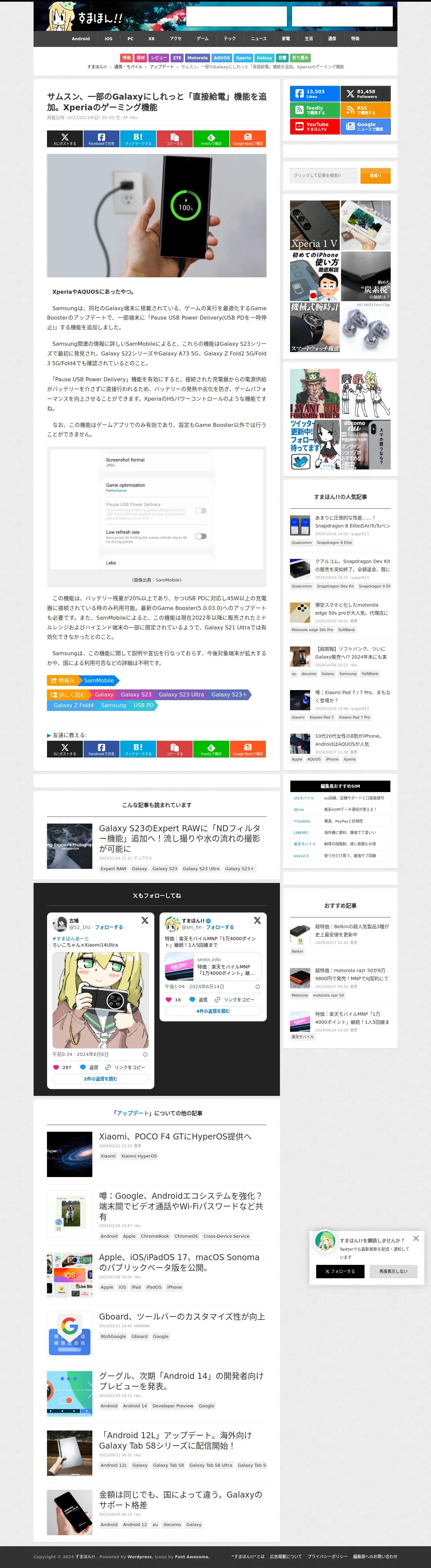Open Snapdragon 8 Elite AnTuTu popular article
Viewport: 431px width, 1568px height.
[352, 522]
